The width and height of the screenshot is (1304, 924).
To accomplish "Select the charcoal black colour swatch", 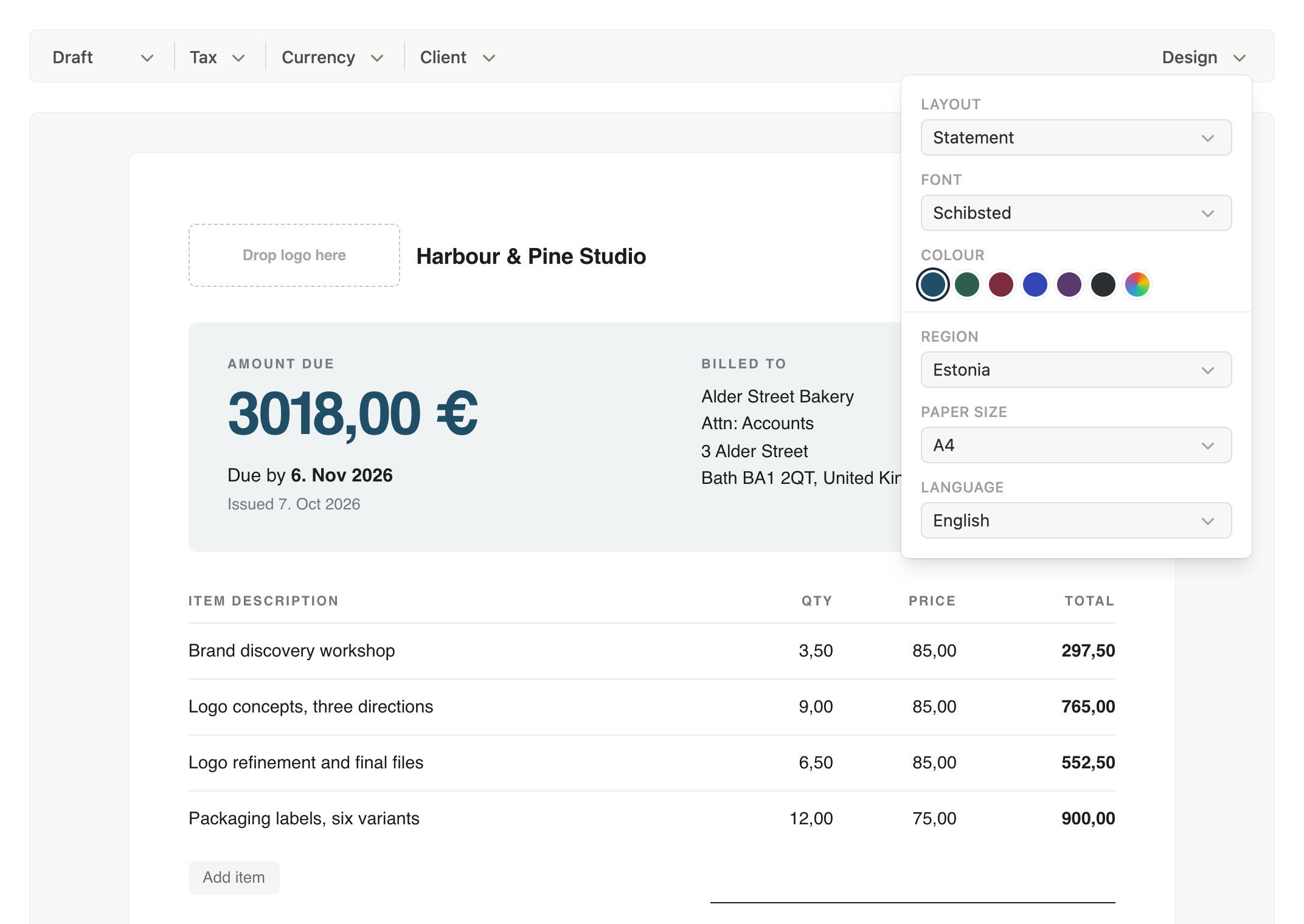I will point(1103,284).
